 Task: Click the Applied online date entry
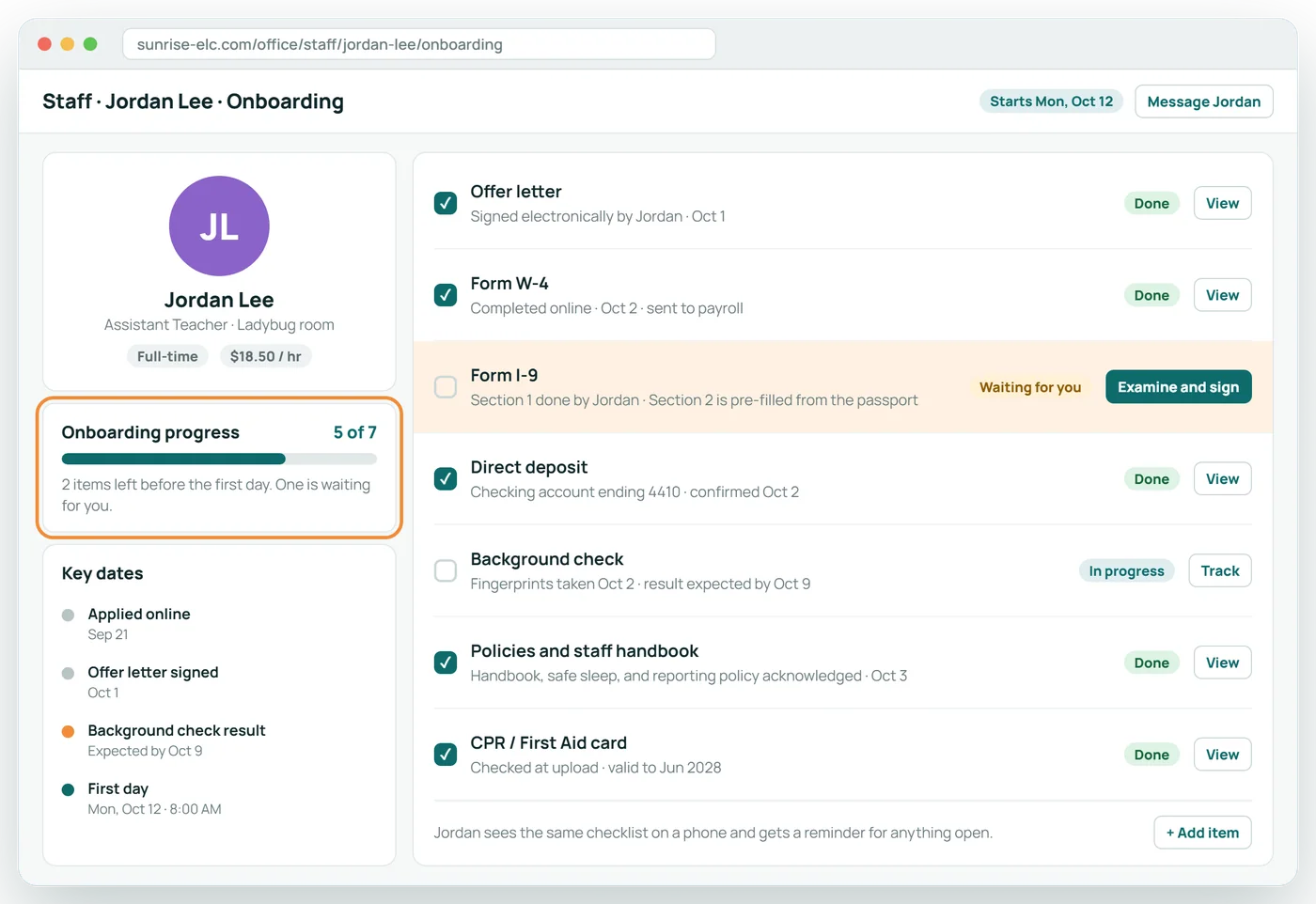click(139, 624)
